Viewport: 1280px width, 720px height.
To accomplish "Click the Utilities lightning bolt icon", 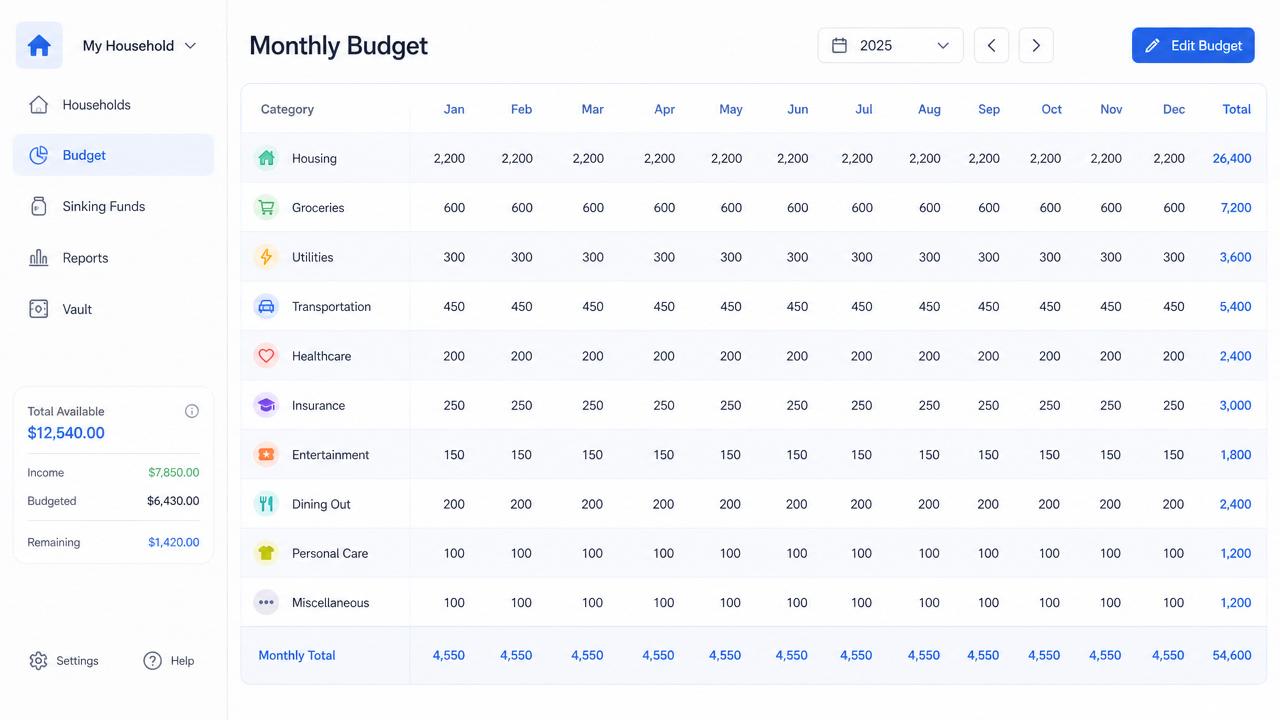I will pyautogui.click(x=266, y=257).
